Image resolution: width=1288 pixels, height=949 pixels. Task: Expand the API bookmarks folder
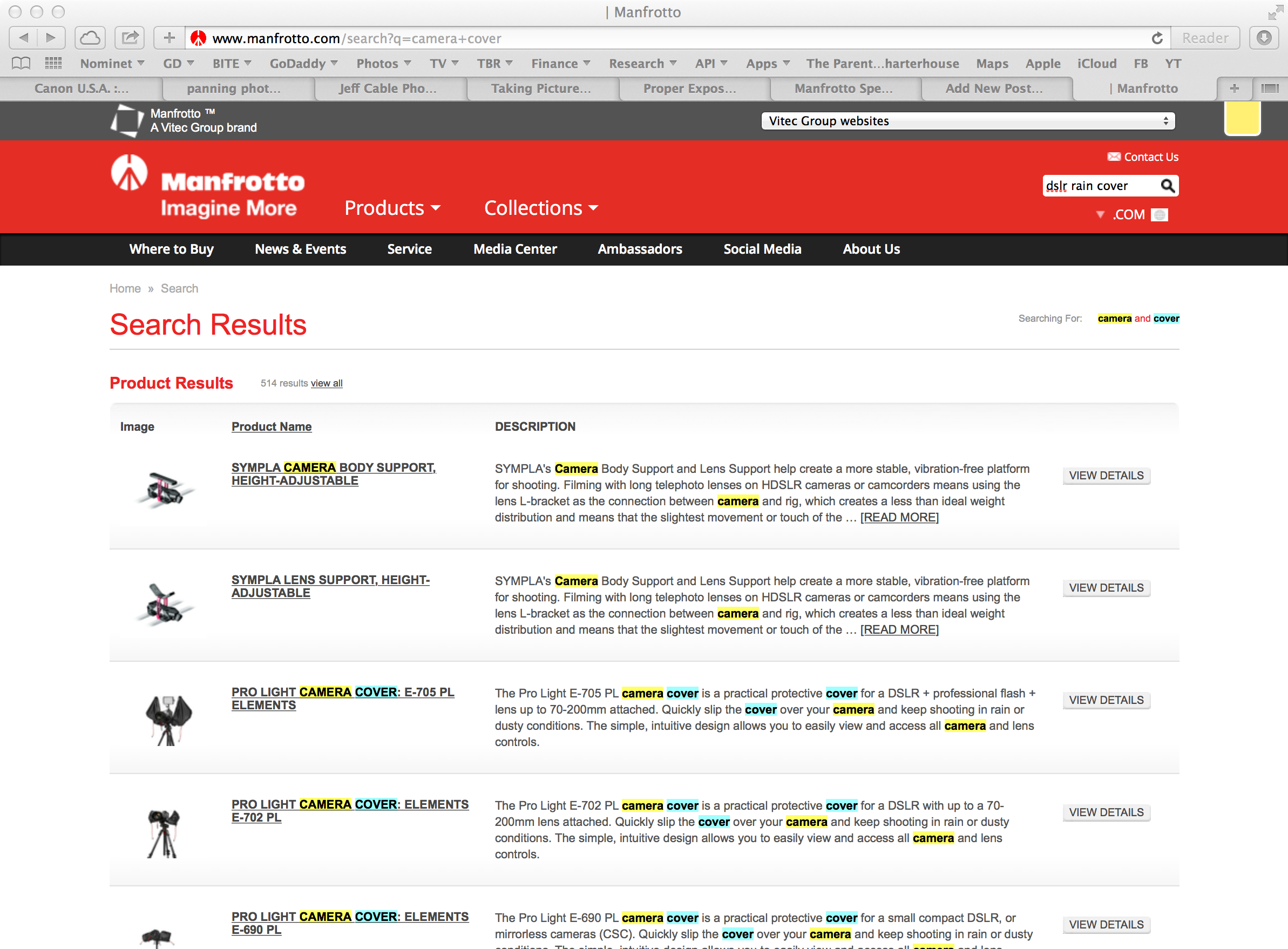pos(711,63)
